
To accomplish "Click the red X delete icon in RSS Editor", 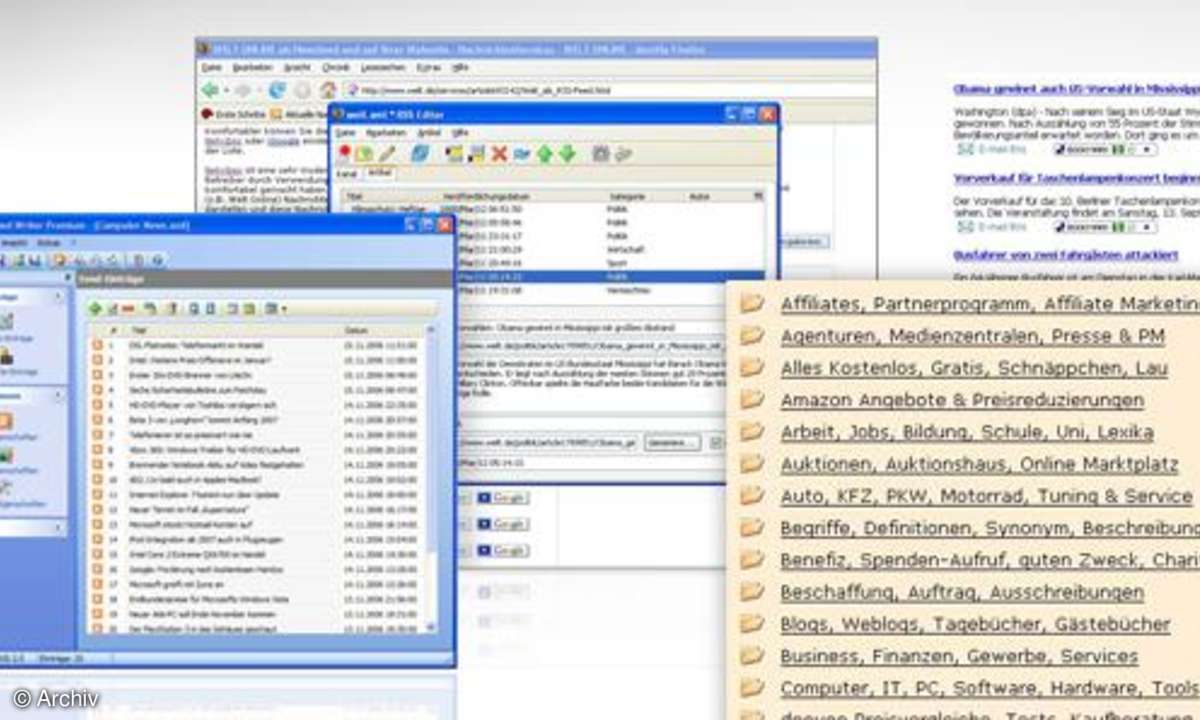I will click(499, 153).
